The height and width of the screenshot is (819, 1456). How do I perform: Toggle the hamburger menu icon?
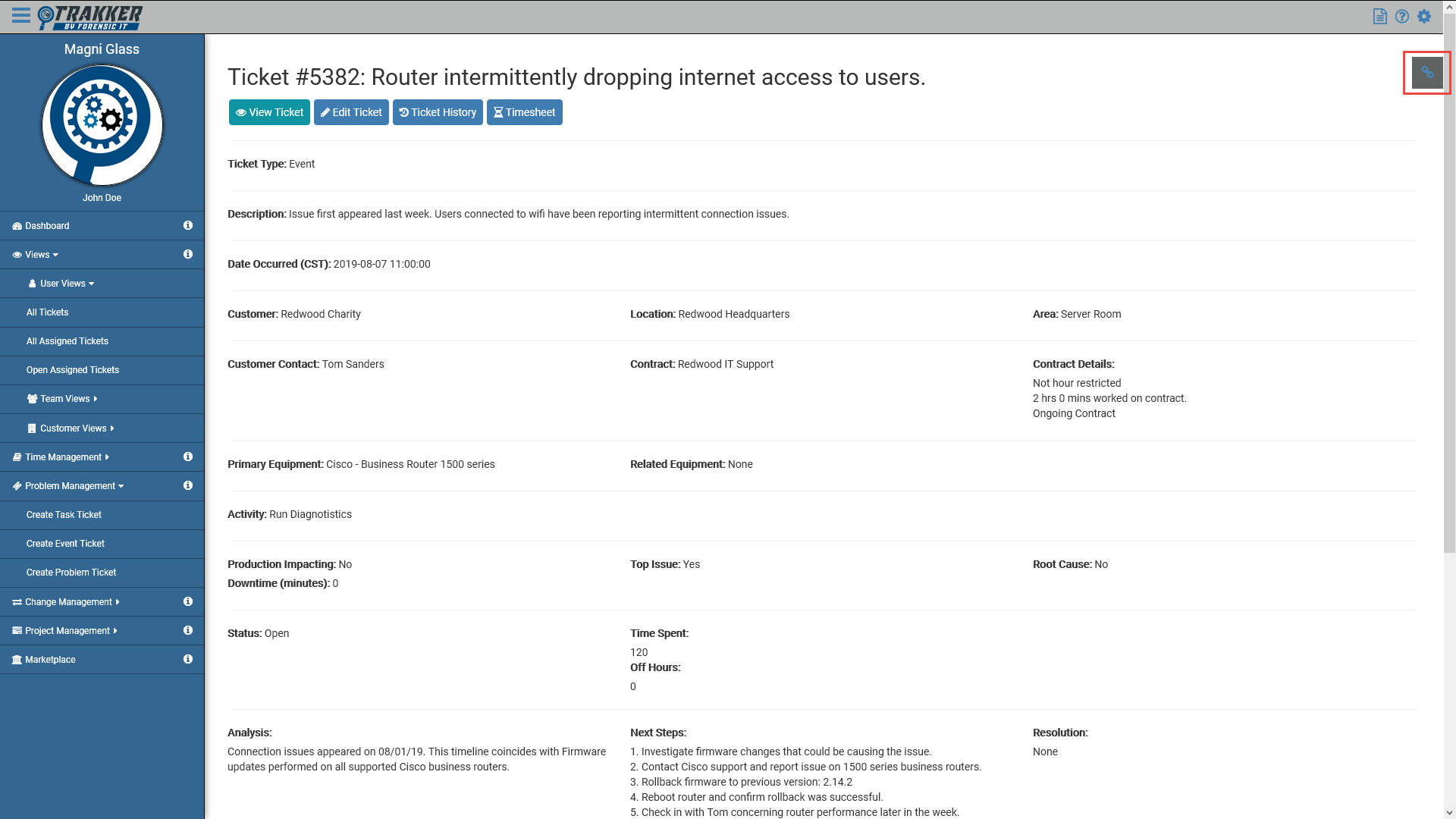[x=20, y=16]
